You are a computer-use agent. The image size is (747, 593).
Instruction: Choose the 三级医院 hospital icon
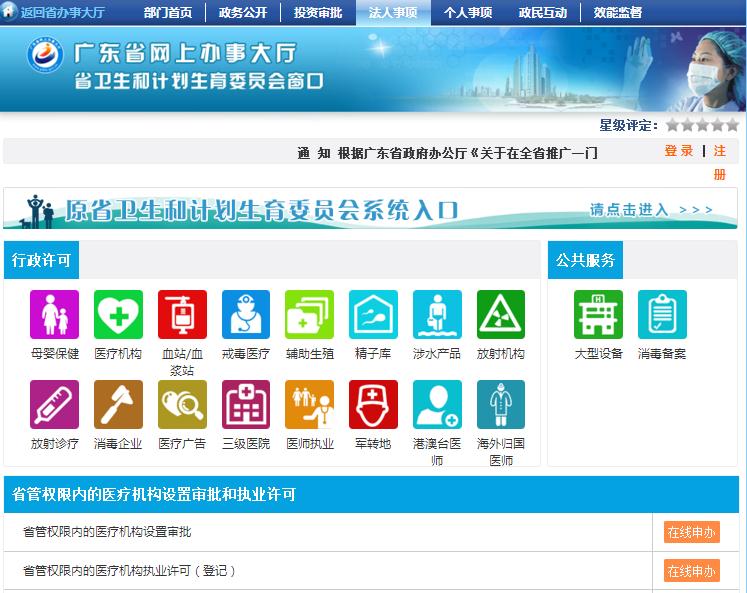(x=246, y=404)
